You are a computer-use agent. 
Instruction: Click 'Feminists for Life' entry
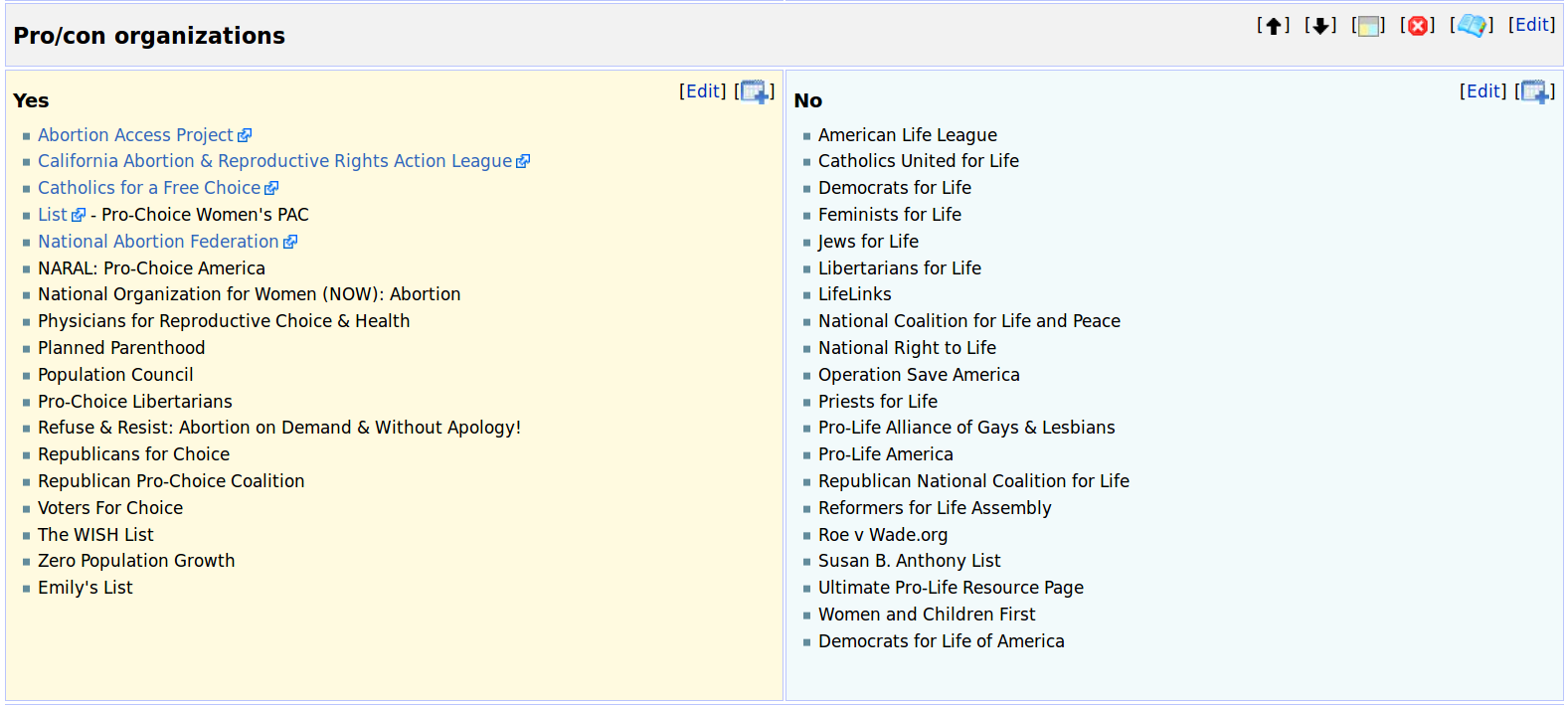click(890, 215)
